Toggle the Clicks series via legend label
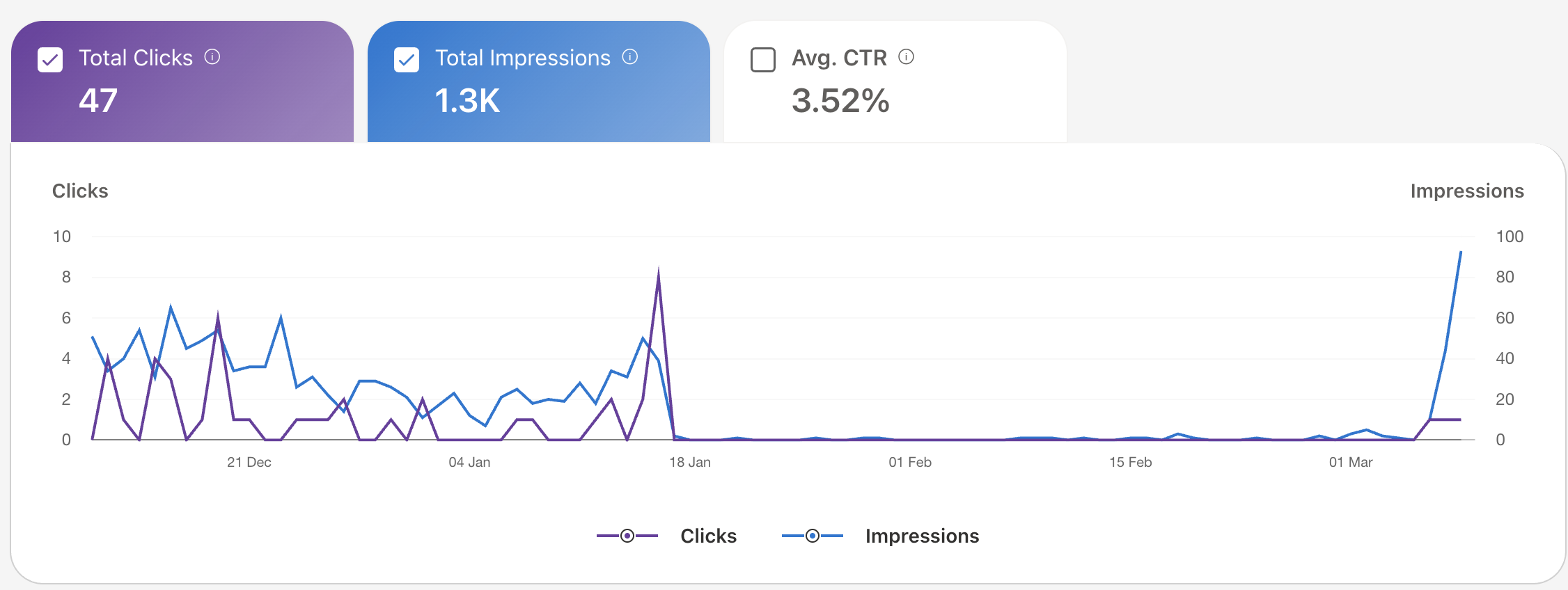Viewport: 1568px width, 590px height. click(x=708, y=536)
